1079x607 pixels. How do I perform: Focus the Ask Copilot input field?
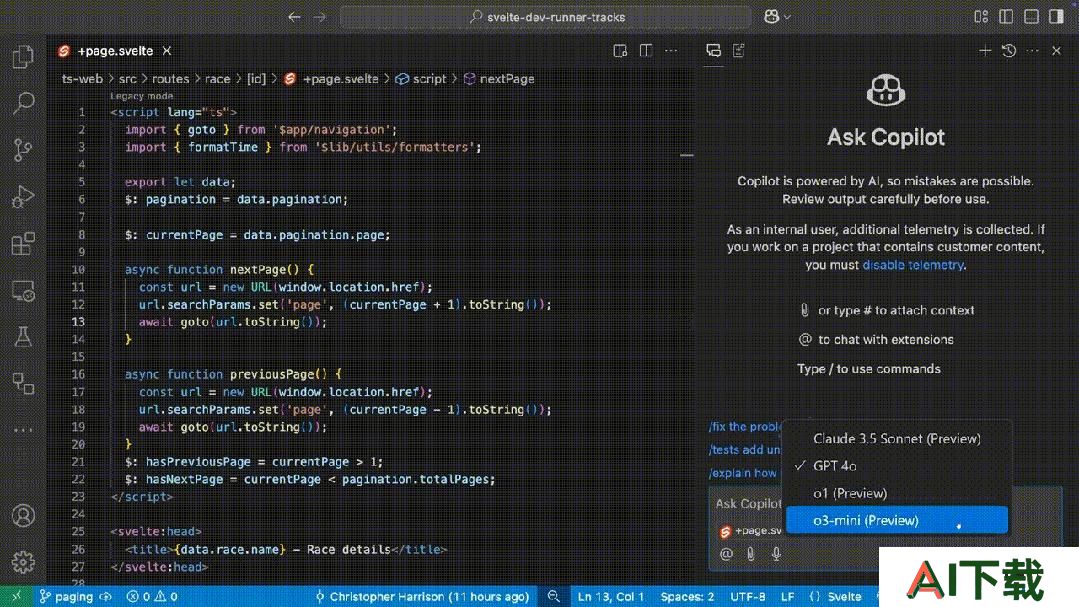tap(748, 504)
